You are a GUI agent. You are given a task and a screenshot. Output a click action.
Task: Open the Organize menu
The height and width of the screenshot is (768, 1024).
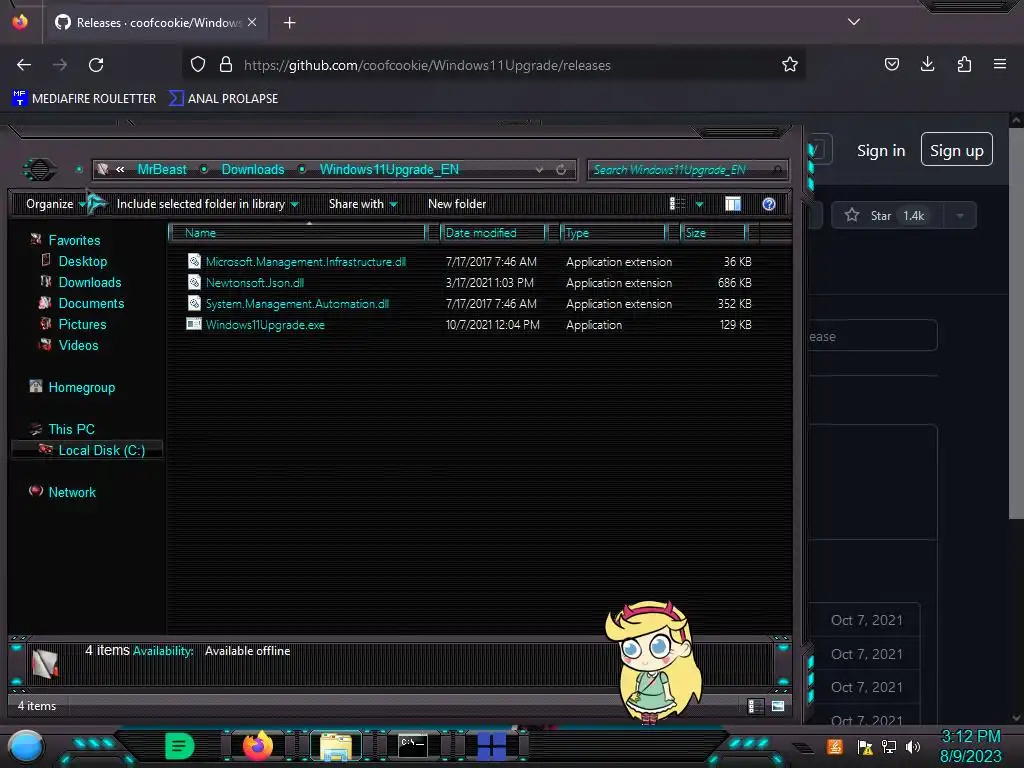click(x=56, y=204)
